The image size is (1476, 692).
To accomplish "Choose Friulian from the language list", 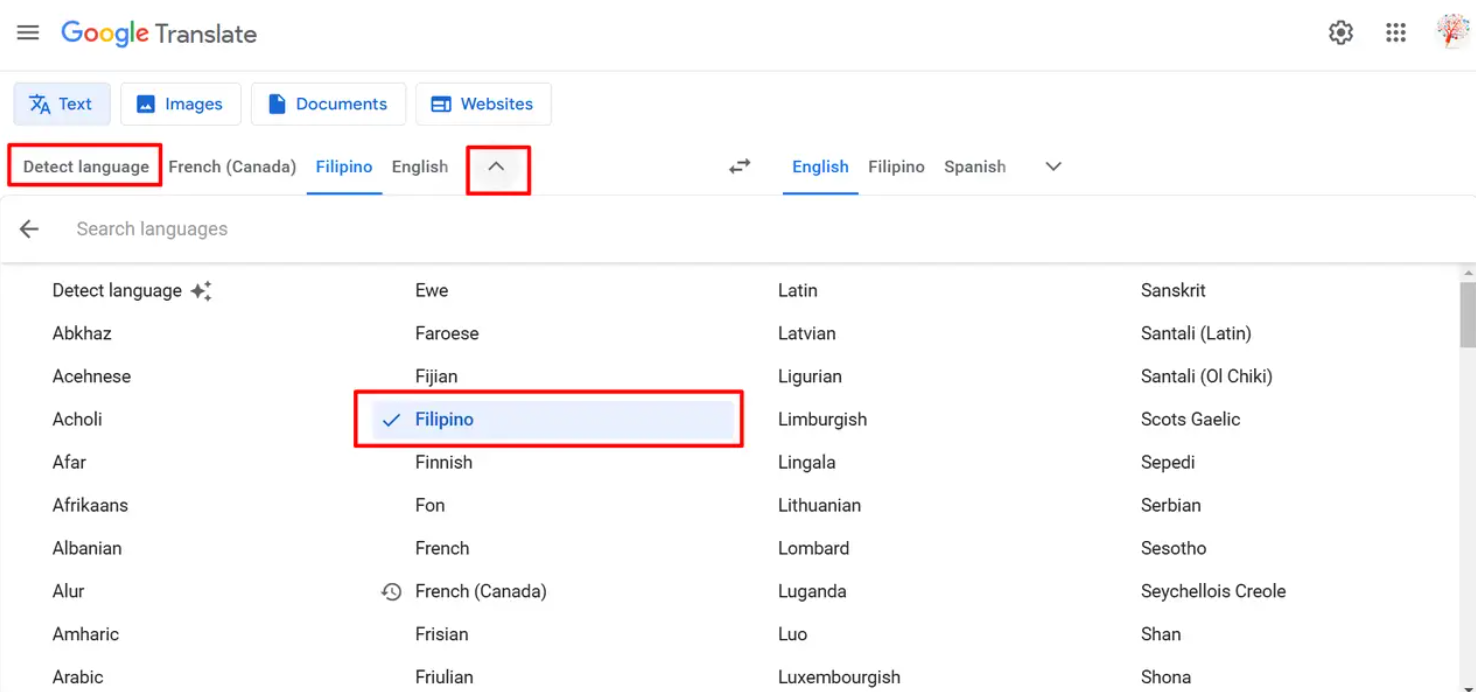I will click(444, 678).
